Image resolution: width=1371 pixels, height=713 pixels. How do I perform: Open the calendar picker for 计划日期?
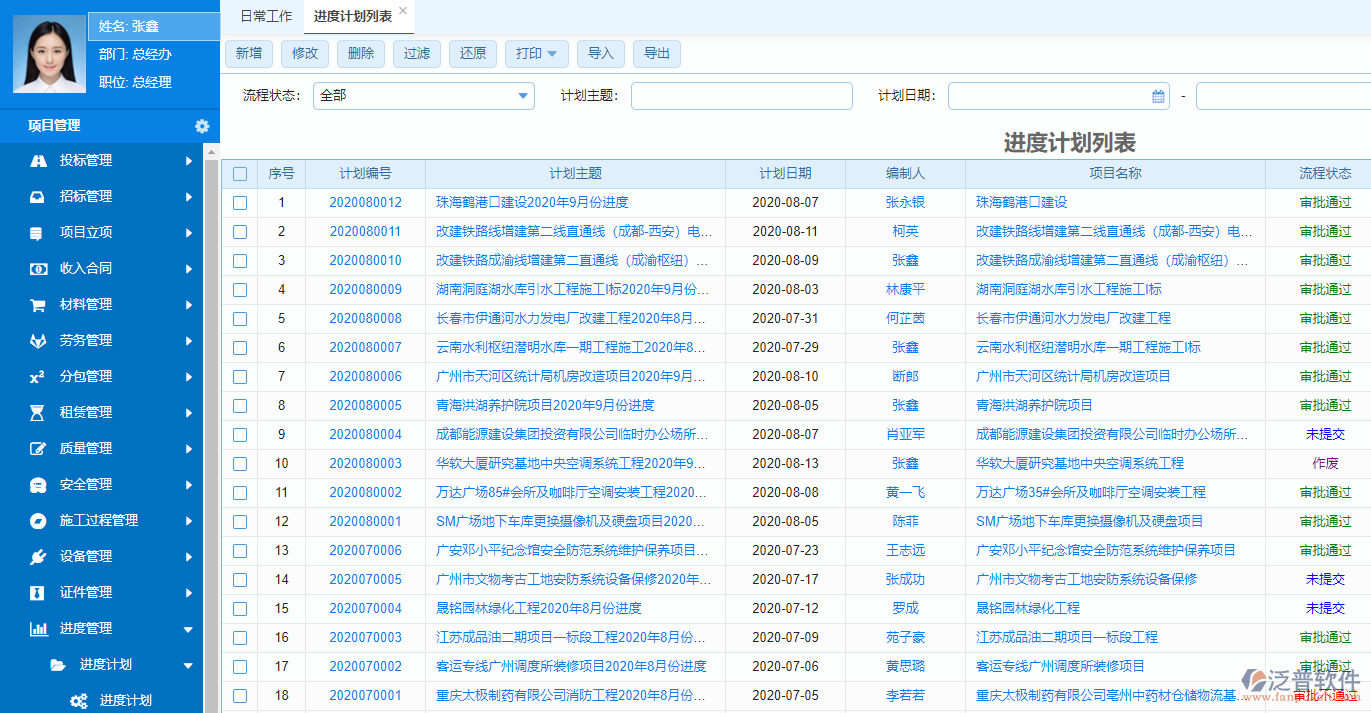coord(1157,96)
